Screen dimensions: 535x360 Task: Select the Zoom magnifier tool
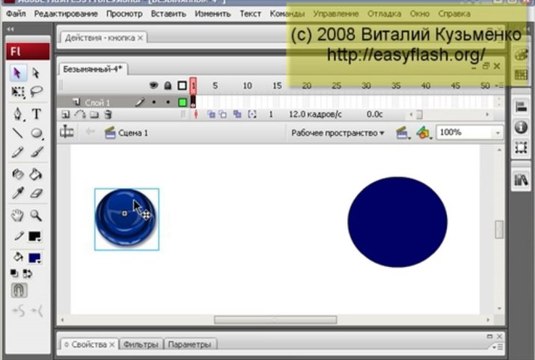[x=35, y=215]
